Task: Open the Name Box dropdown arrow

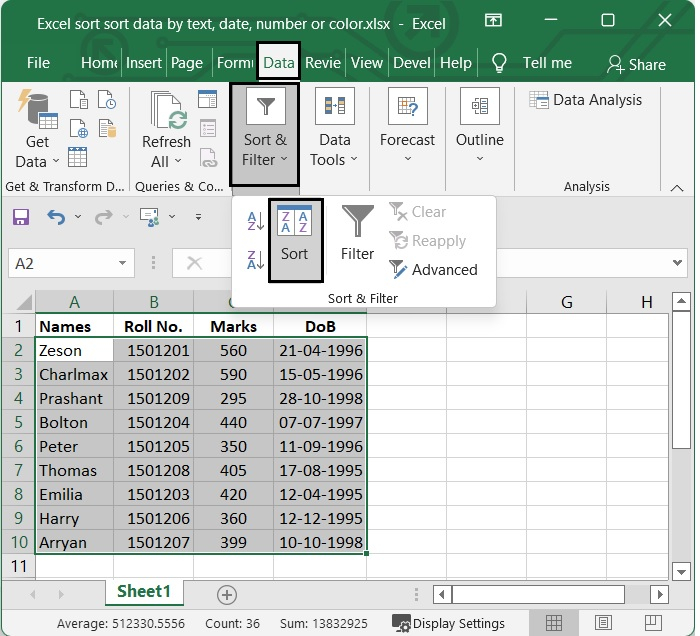Action: (x=122, y=264)
